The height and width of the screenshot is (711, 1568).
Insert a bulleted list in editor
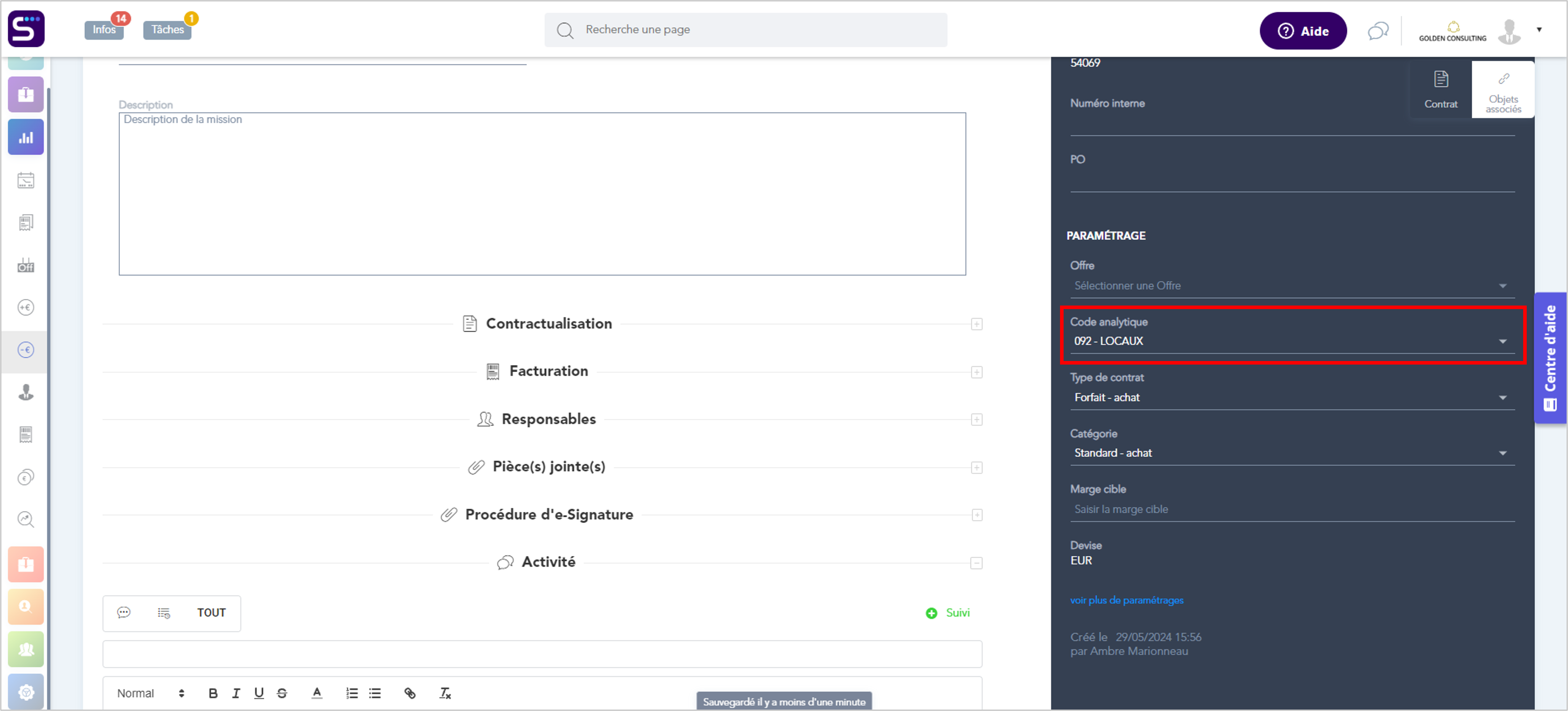375,693
